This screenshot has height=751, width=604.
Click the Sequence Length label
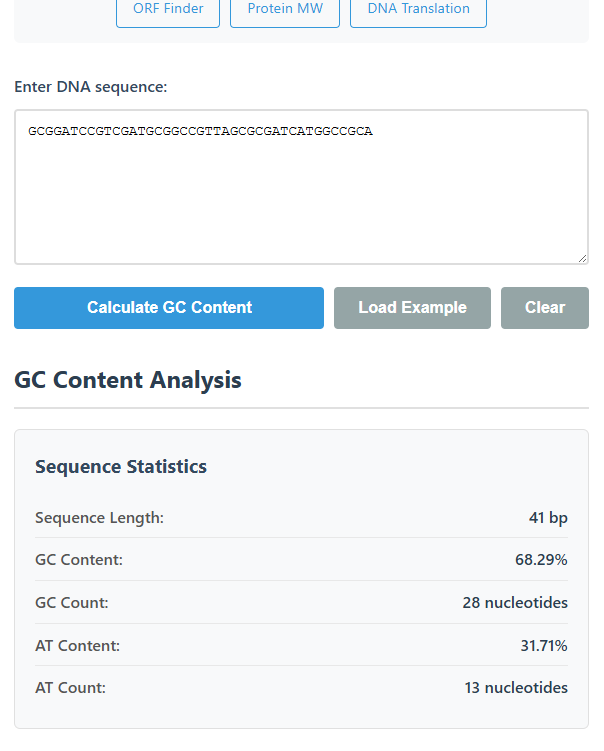point(99,518)
